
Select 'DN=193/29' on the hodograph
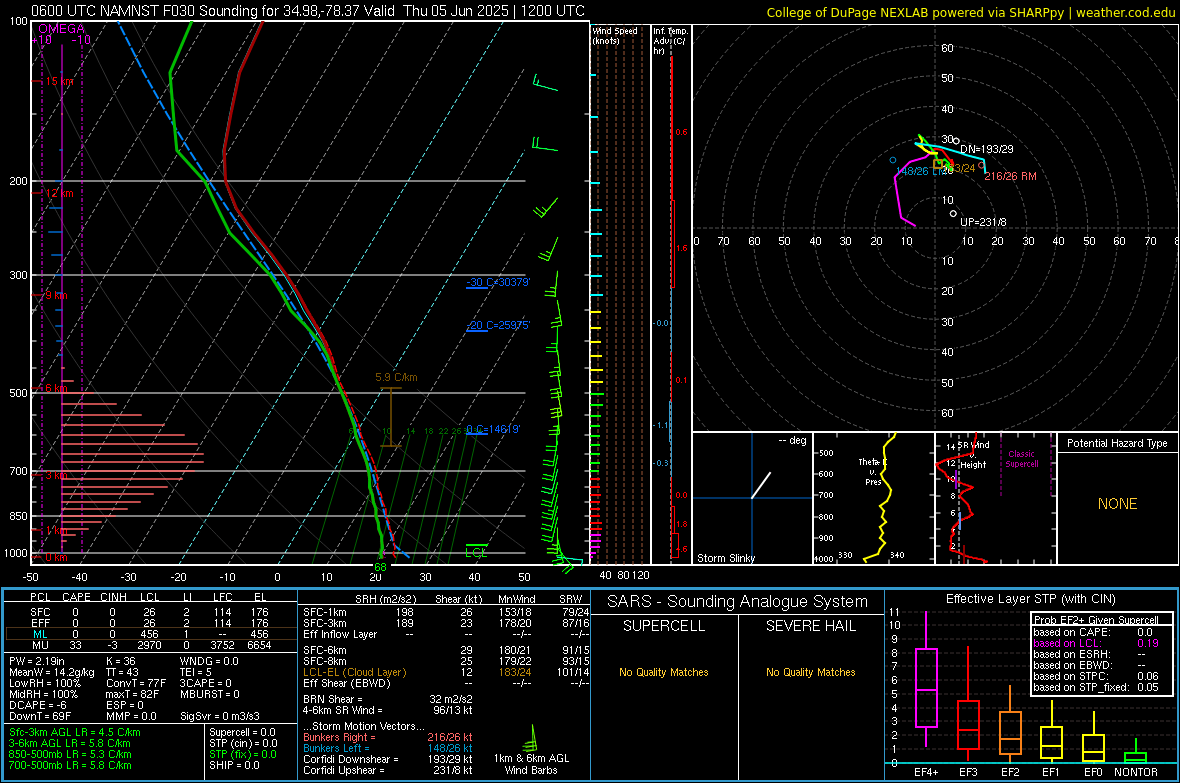pos(987,149)
